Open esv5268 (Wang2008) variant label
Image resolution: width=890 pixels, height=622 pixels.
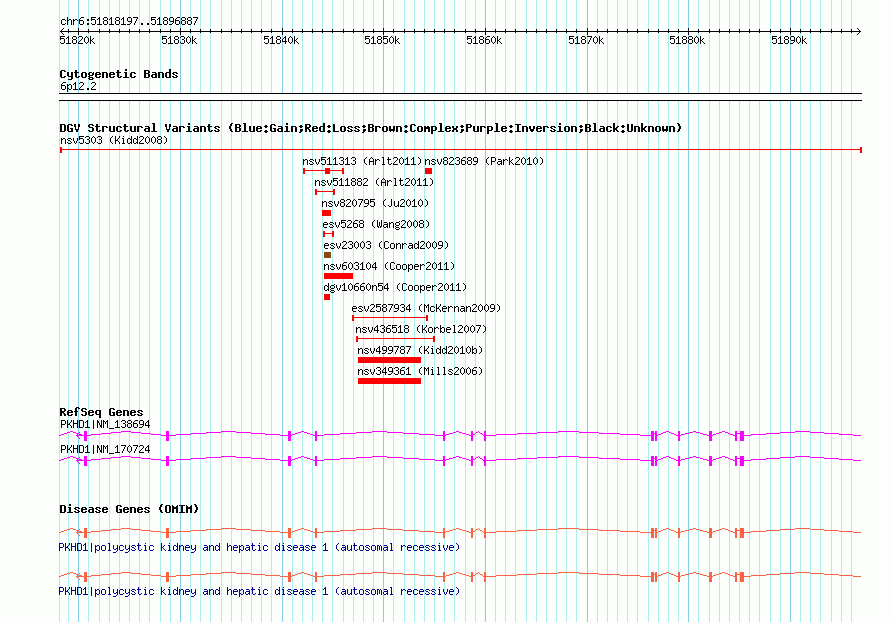point(376,224)
